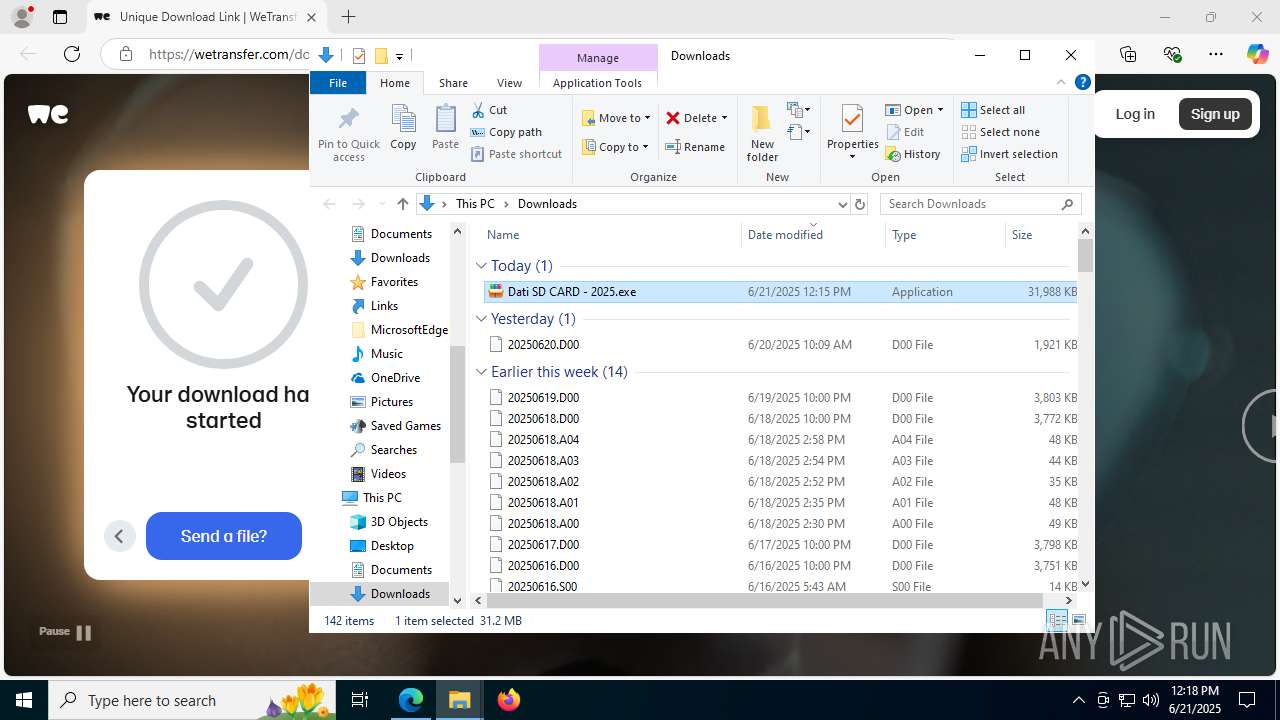Click the Paste ribbon button
This screenshot has width=1280, height=720.
click(x=445, y=128)
